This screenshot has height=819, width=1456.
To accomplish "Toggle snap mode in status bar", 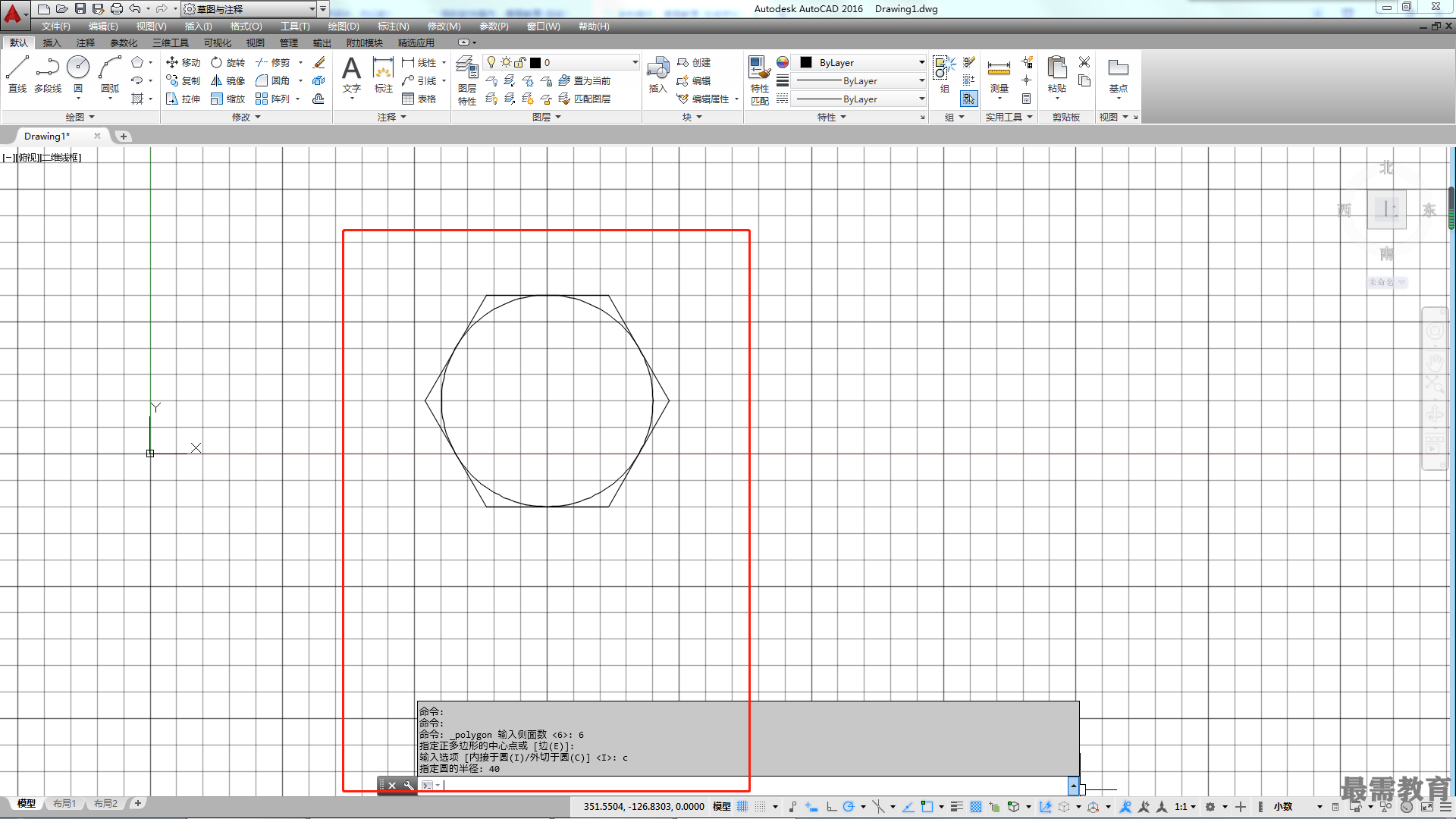I will pos(760,807).
